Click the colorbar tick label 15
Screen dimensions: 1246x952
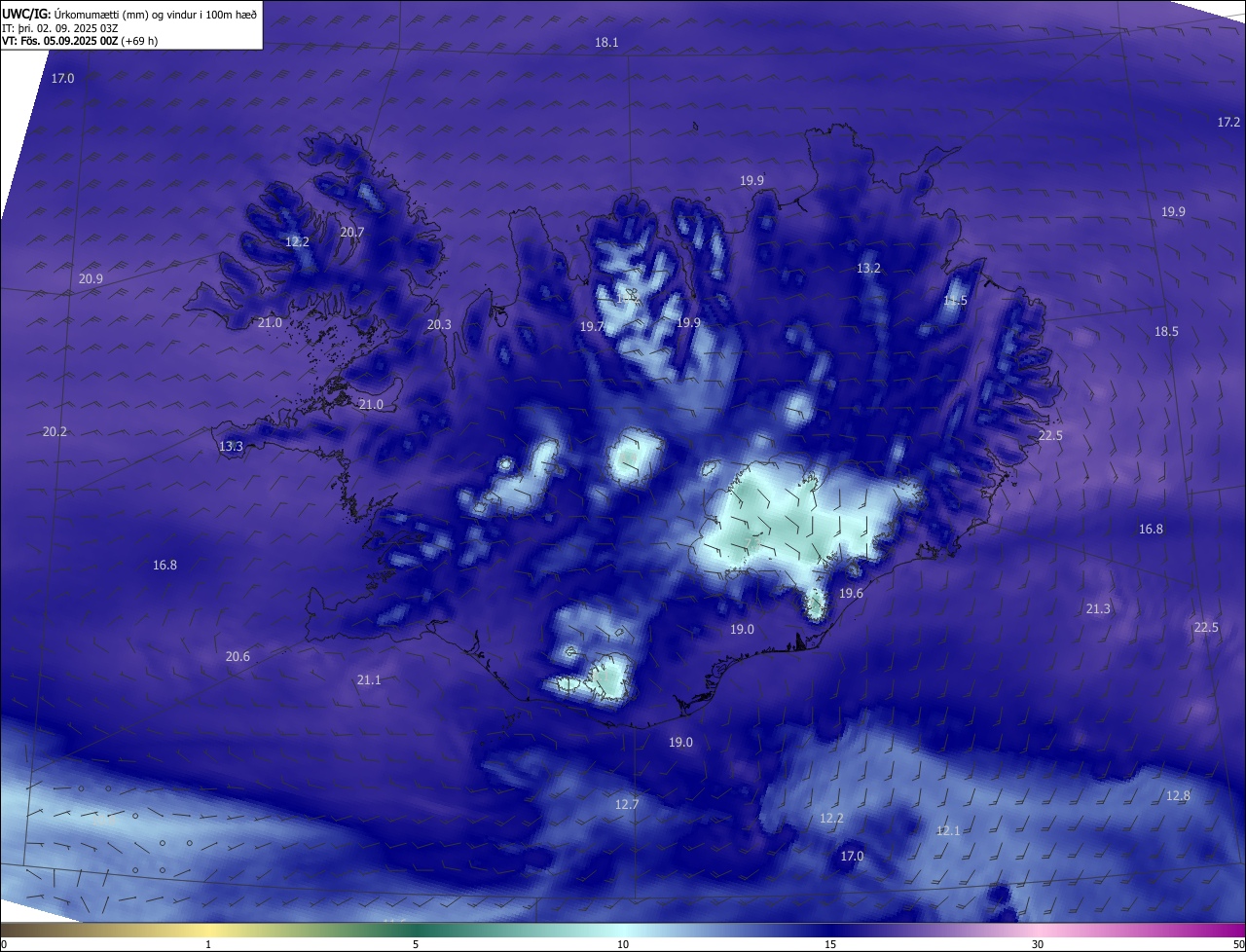point(830,944)
